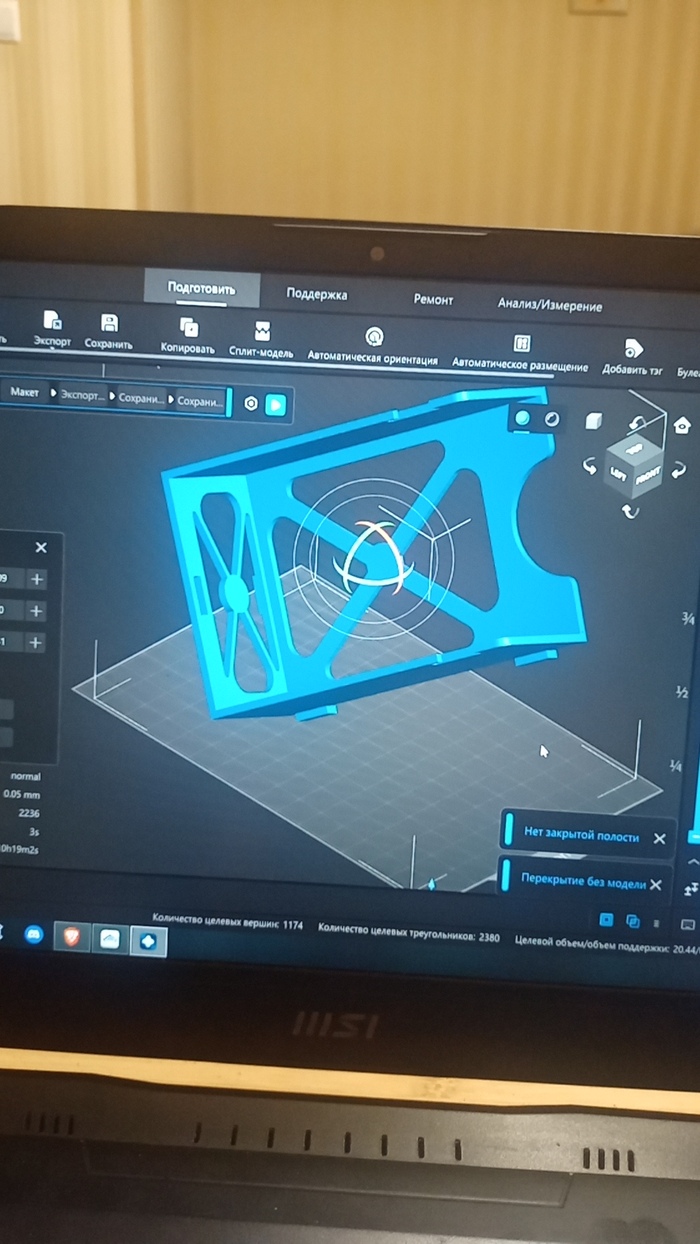This screenshot has width=700, height=1244.
Task: Click the last Сохрани... workflow step
Action: pyautogui.click(x=199, y=401)
